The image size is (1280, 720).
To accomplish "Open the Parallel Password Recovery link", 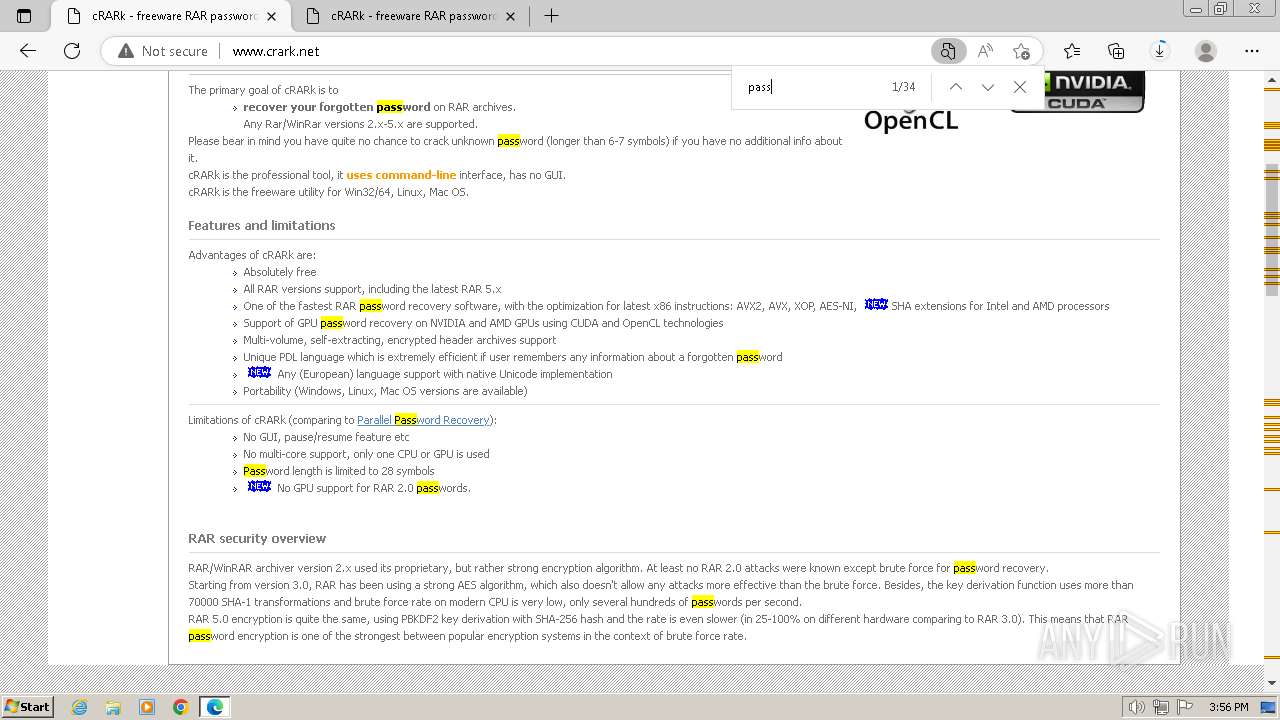I will click(x=423, y=420).
